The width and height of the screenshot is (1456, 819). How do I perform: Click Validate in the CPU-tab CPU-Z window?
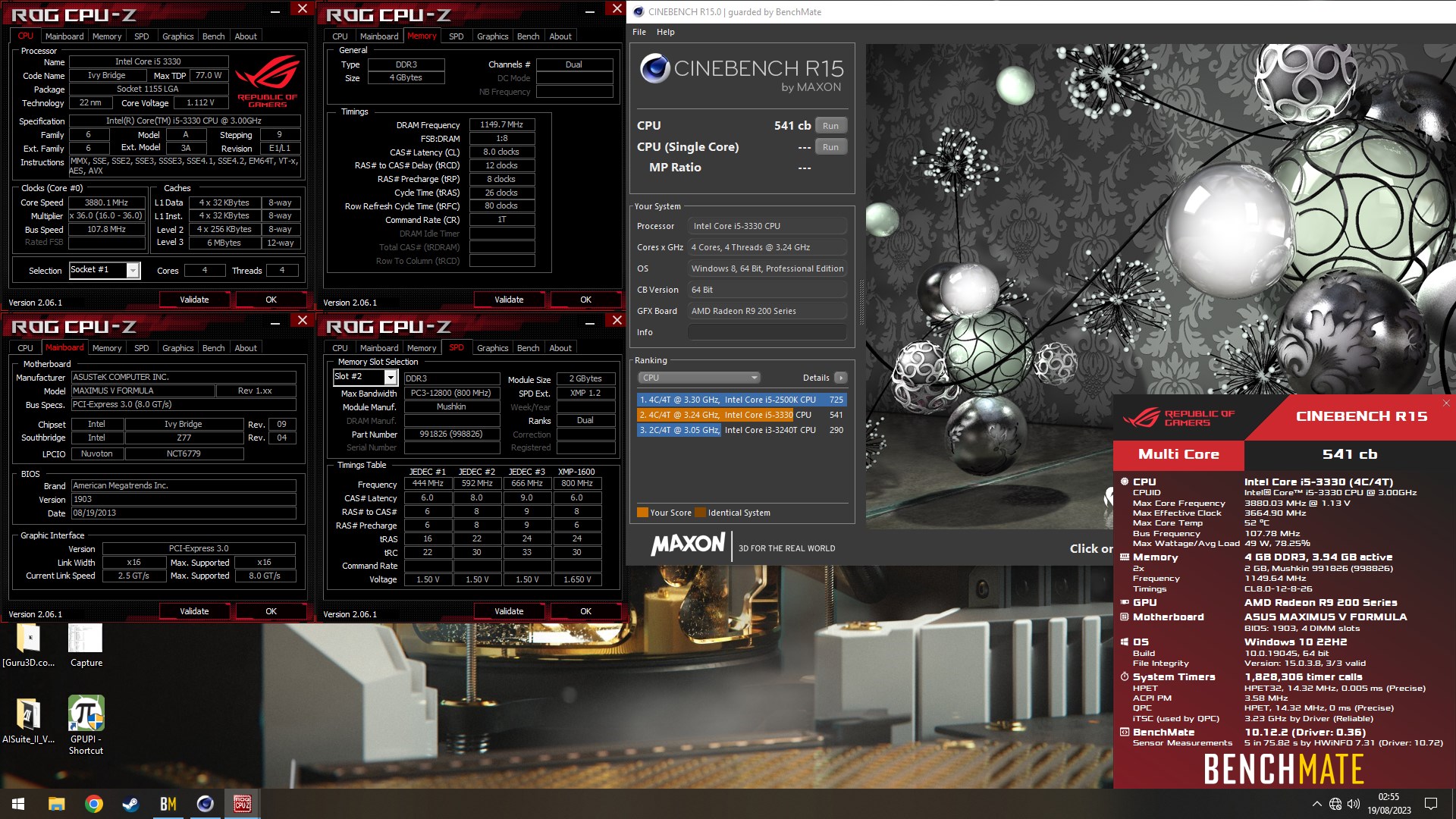[x=194, y=300]
